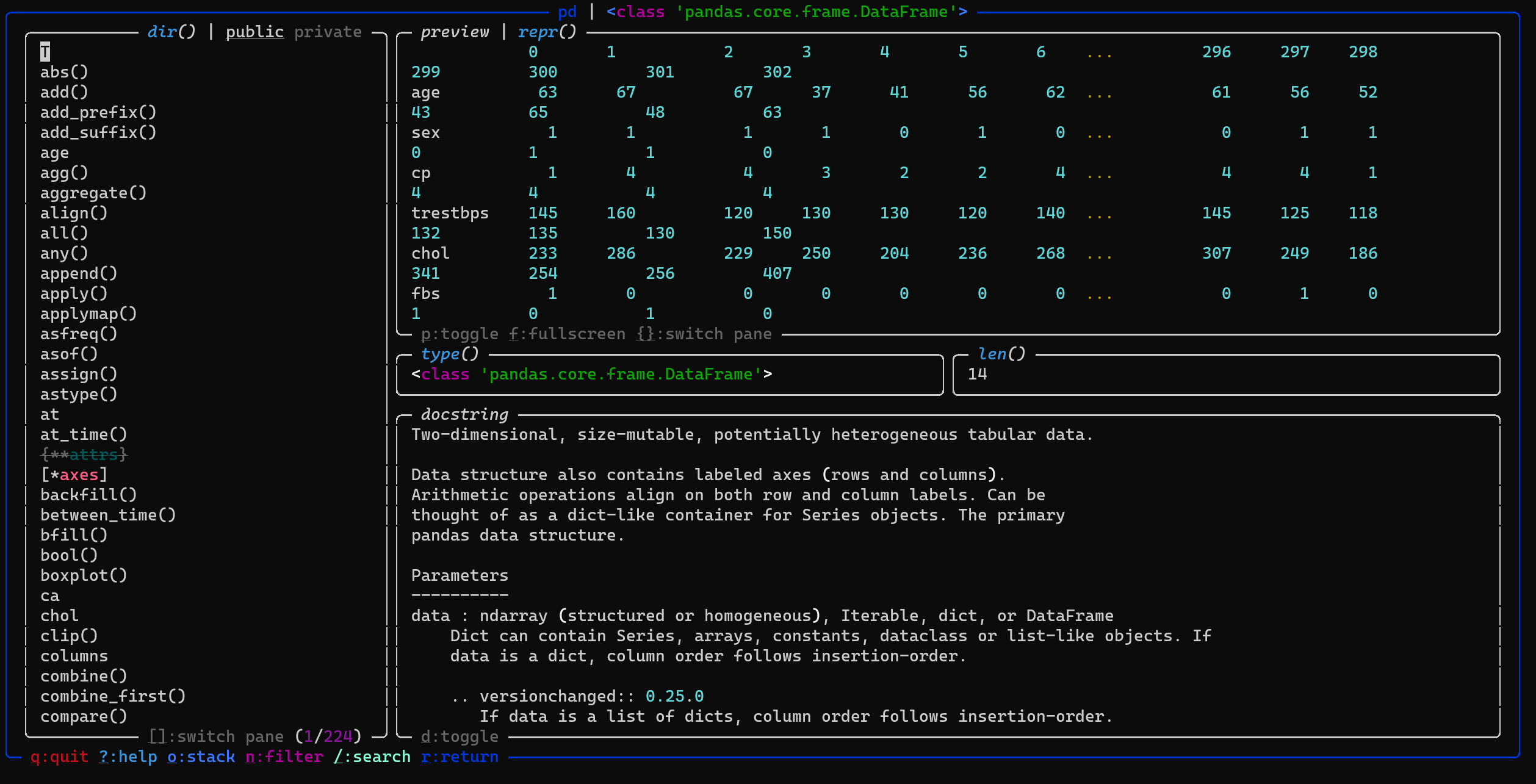Click r:return in the footer
The image size is (1536, 784).
pos(460,757)
